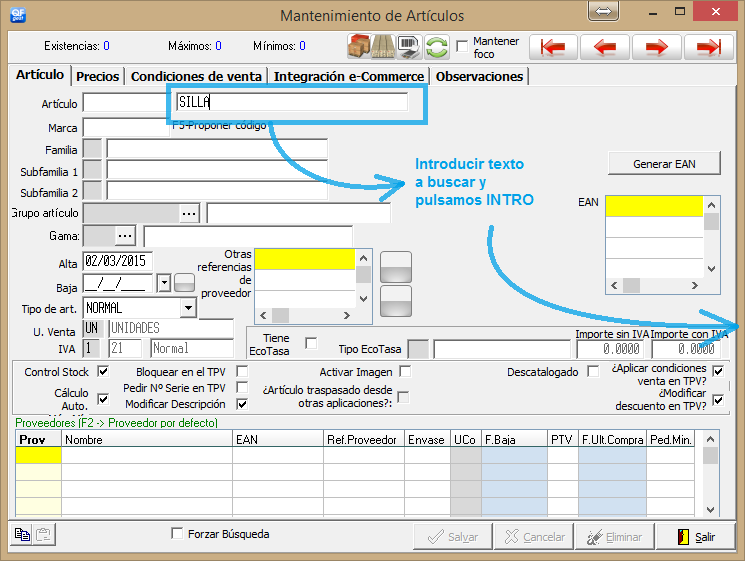Click the green refresh arrows icon
Image resolution: width=745 pixels, height=561 pixels.
437,47
